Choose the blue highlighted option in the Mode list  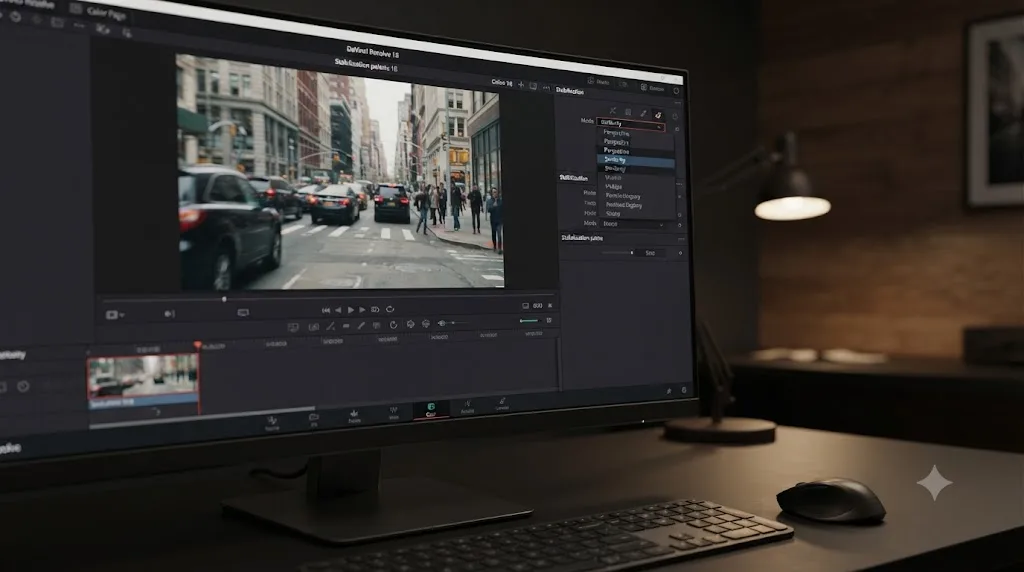(635, 160)
